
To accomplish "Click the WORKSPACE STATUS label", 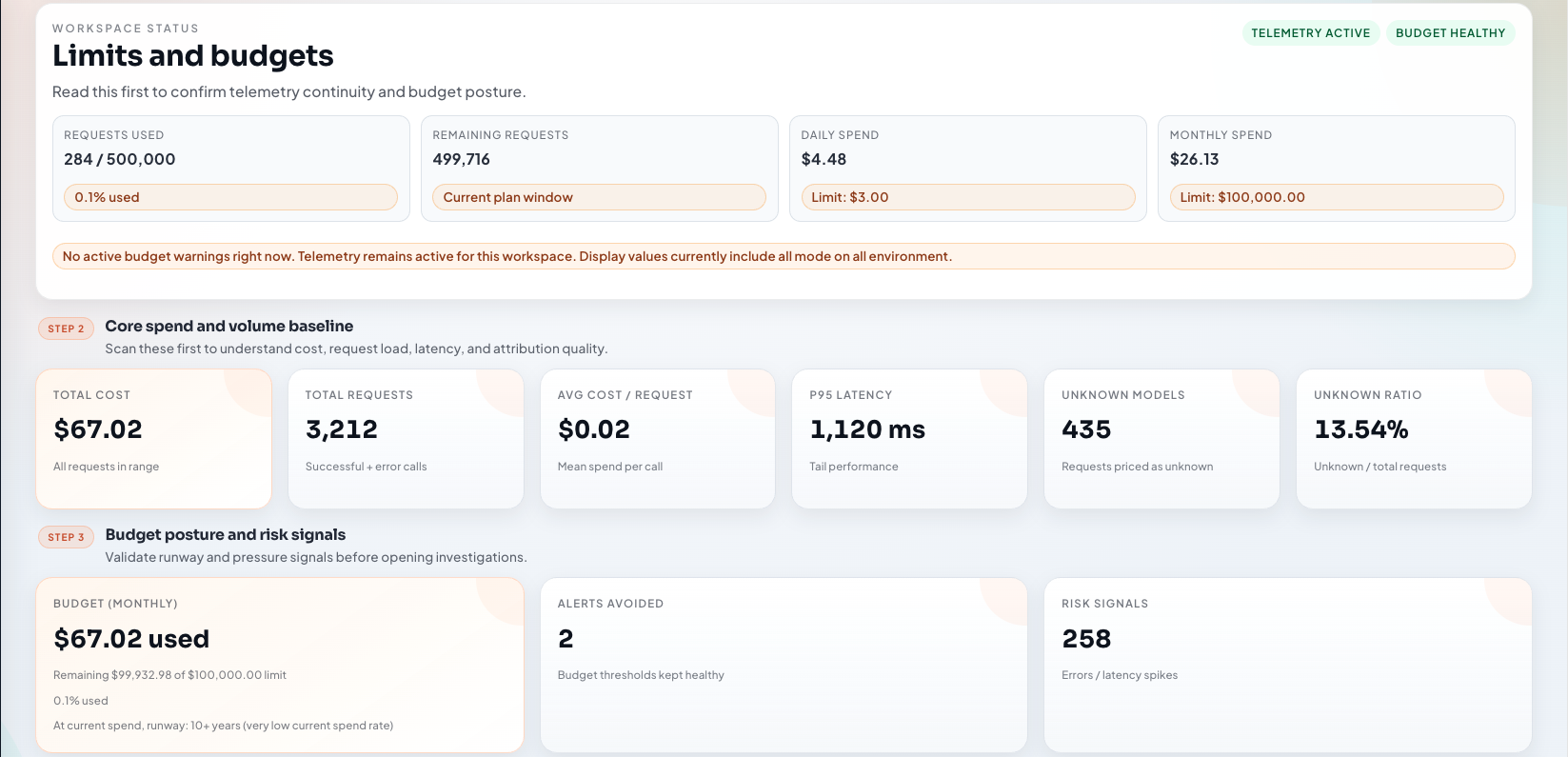I will click(126, 29).
